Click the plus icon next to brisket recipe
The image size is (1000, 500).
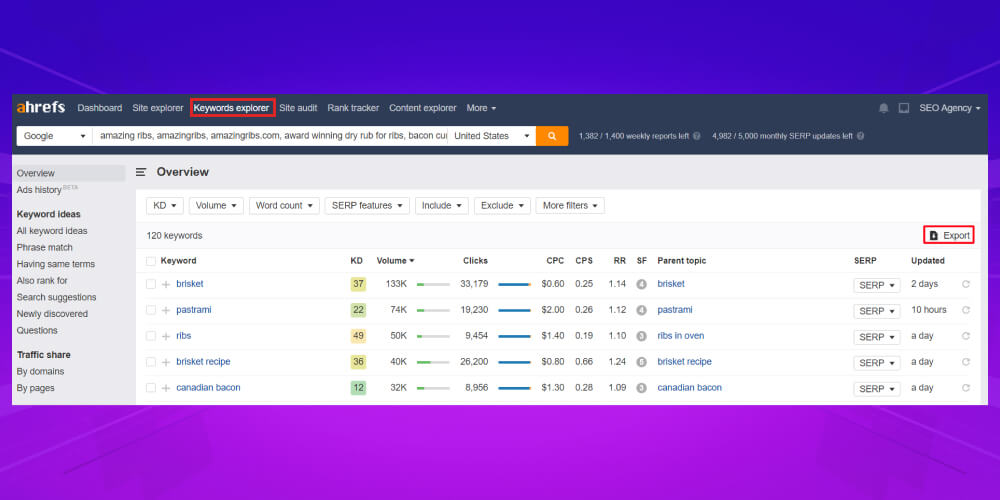click(166, 362)
